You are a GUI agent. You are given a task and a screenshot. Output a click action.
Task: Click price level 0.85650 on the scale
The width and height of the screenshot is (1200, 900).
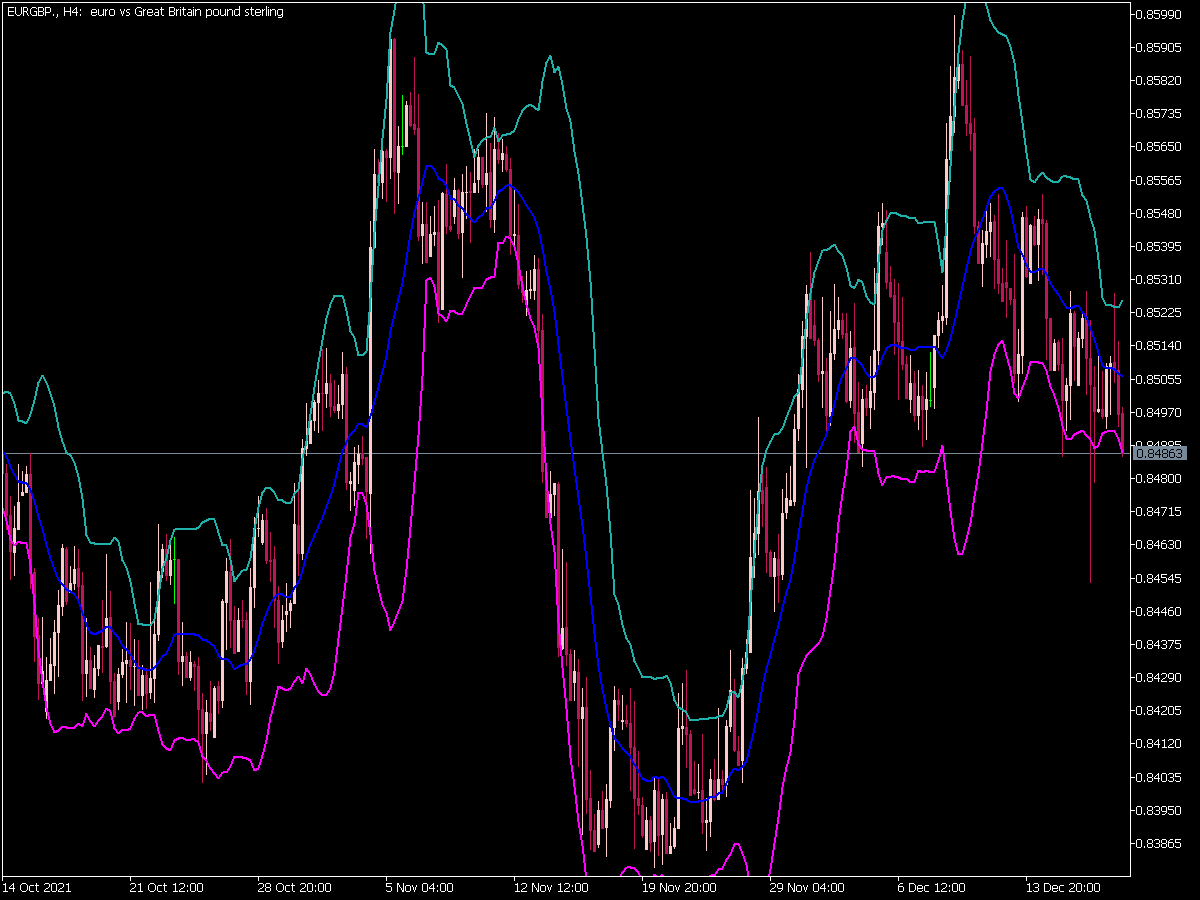click(x=1160, y=147)
